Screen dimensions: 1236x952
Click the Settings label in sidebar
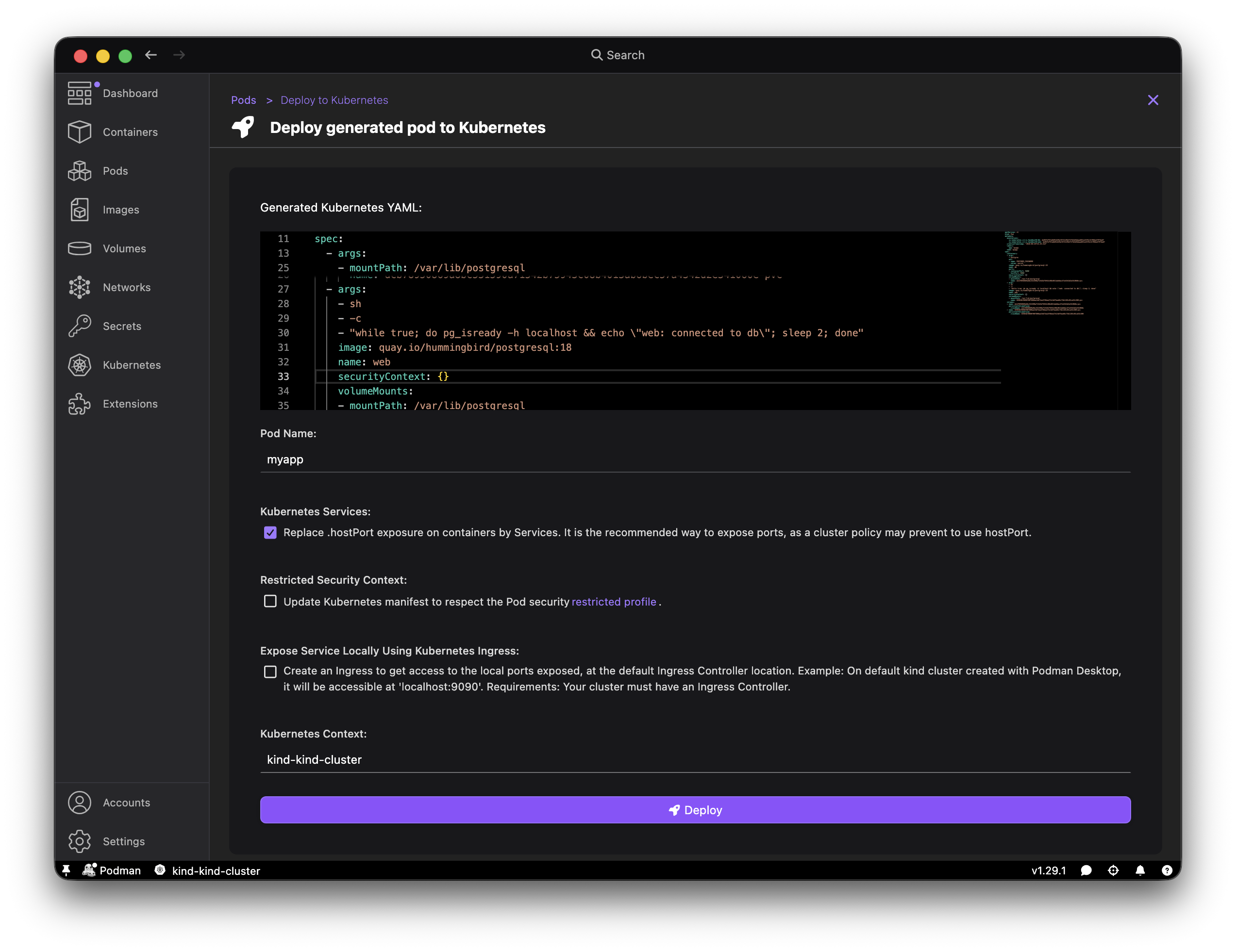click(123, 842)
